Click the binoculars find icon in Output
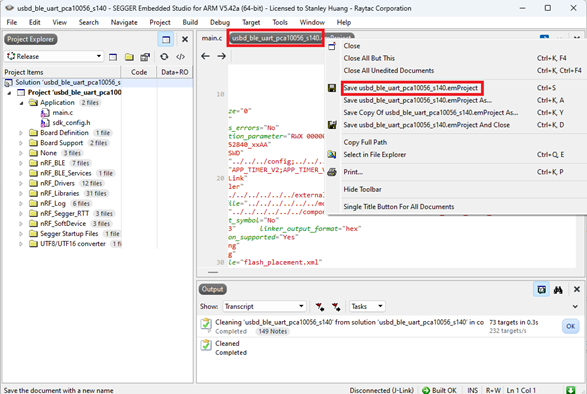The width and height of the screenshot is (587, 394). (558, 290)
